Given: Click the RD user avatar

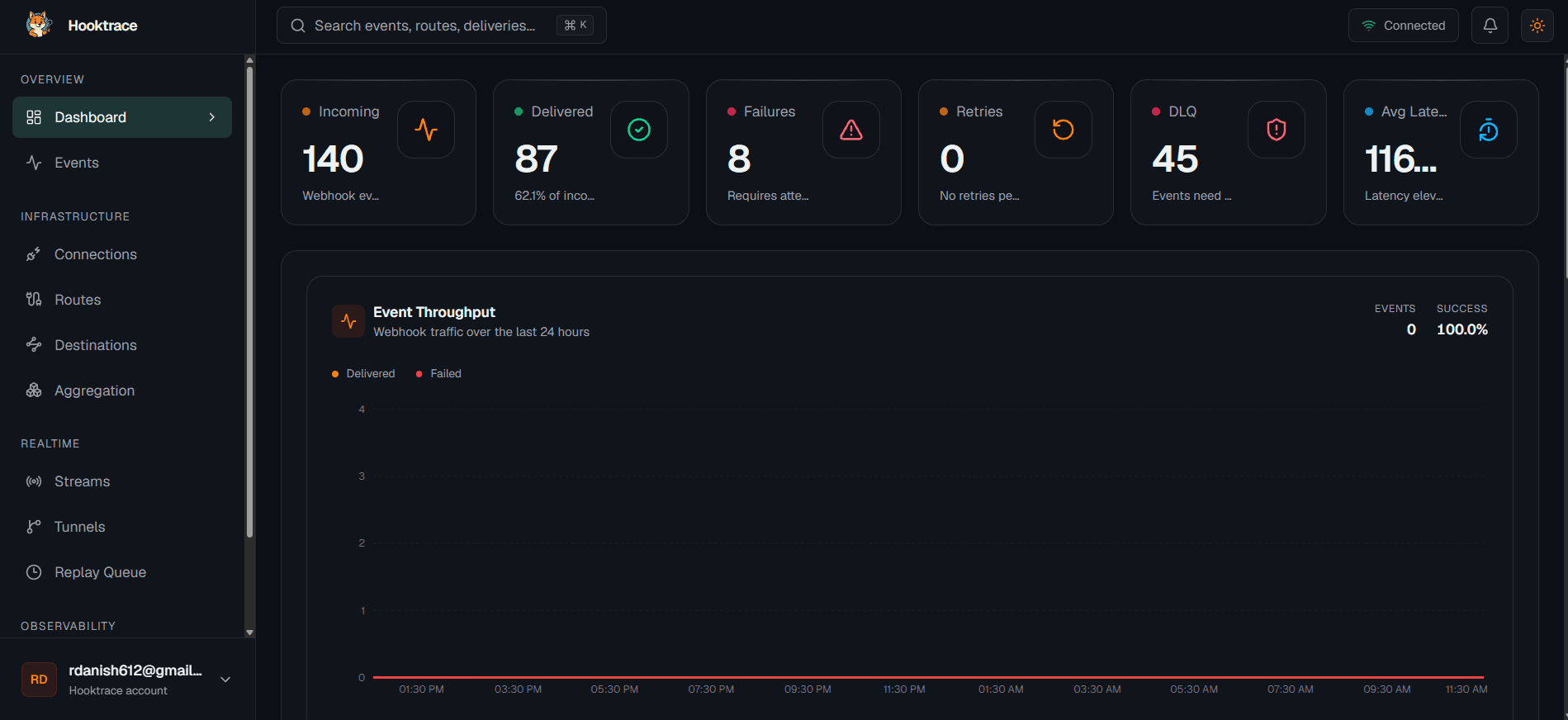Looking at the screenshot, I should [x=39, y=680].
